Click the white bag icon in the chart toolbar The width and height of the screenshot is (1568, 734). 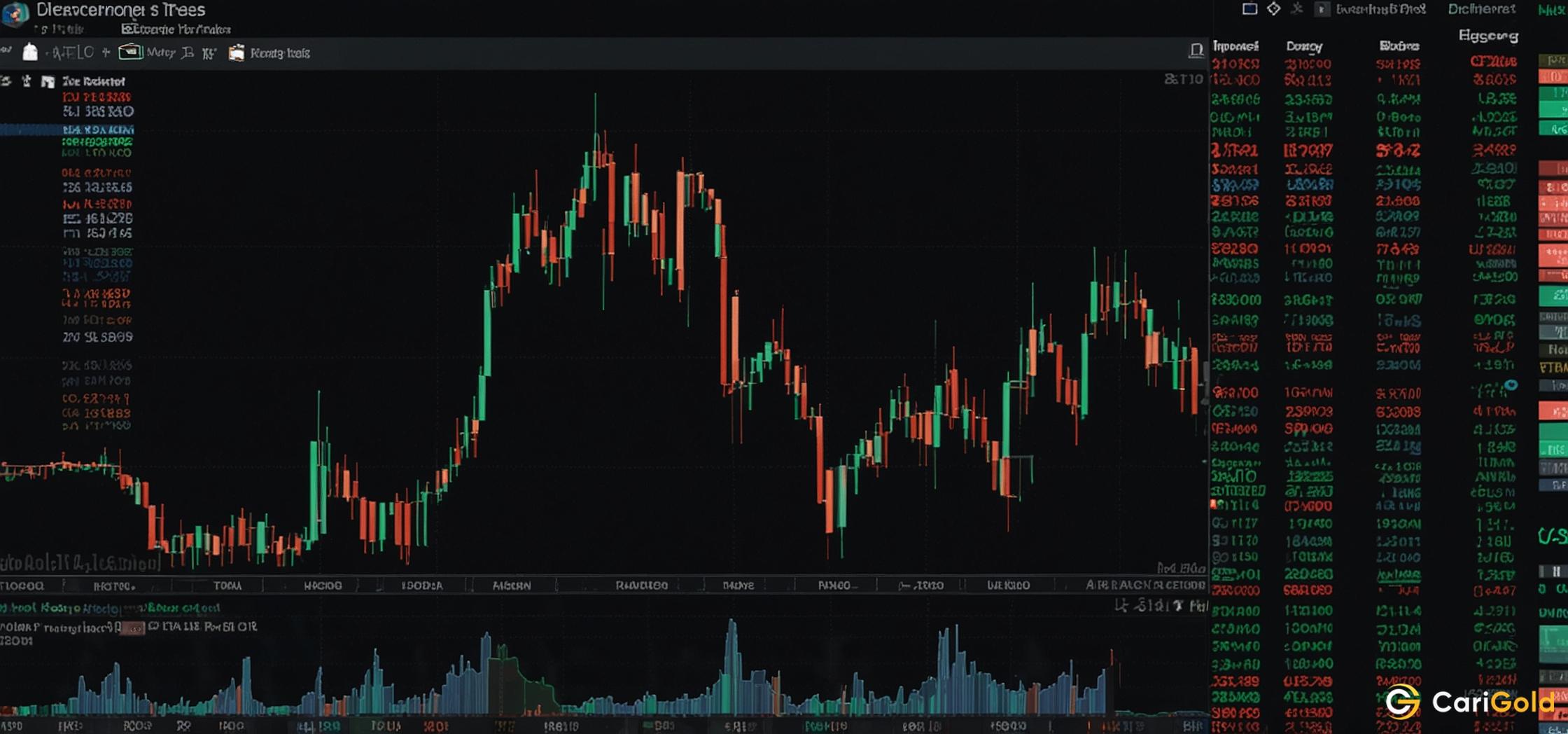30,52
